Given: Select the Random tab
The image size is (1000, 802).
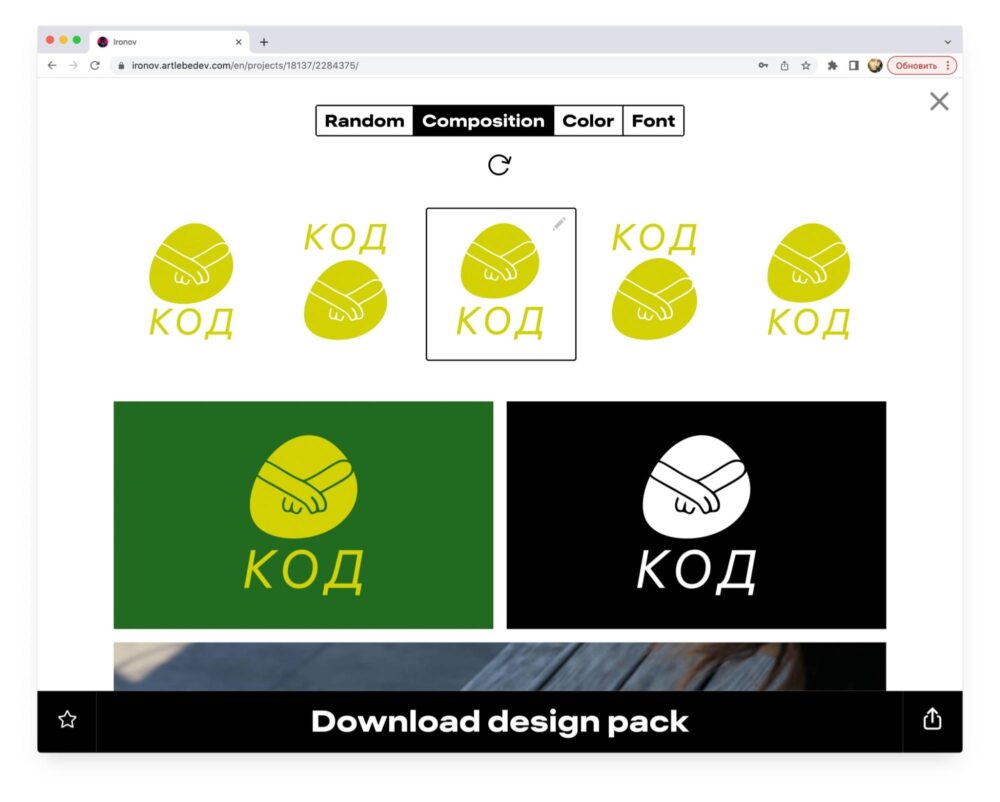Looking at the screenshot, I should 364,120.
